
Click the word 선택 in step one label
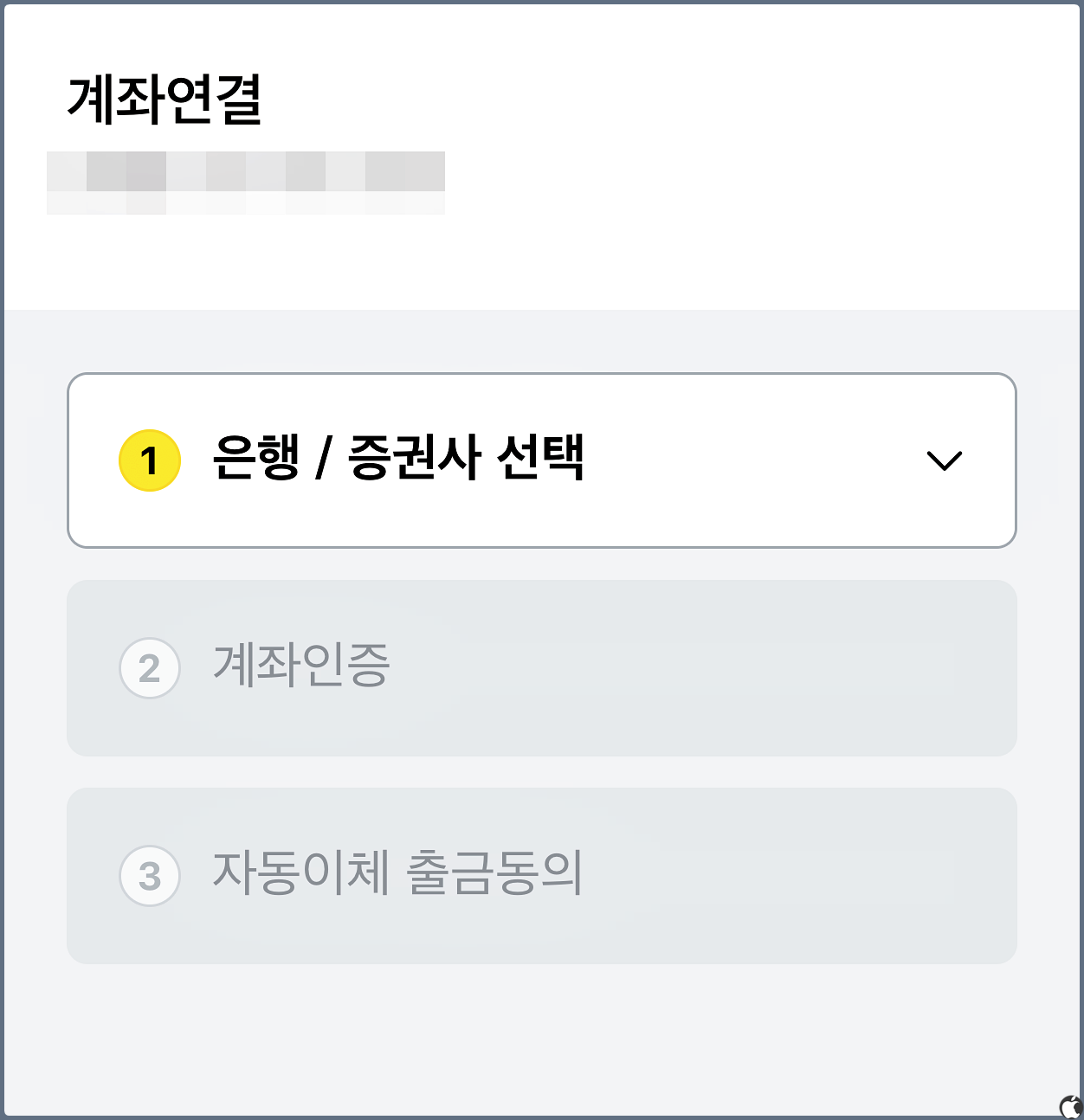pyautogui.click(x=541, y=456)
